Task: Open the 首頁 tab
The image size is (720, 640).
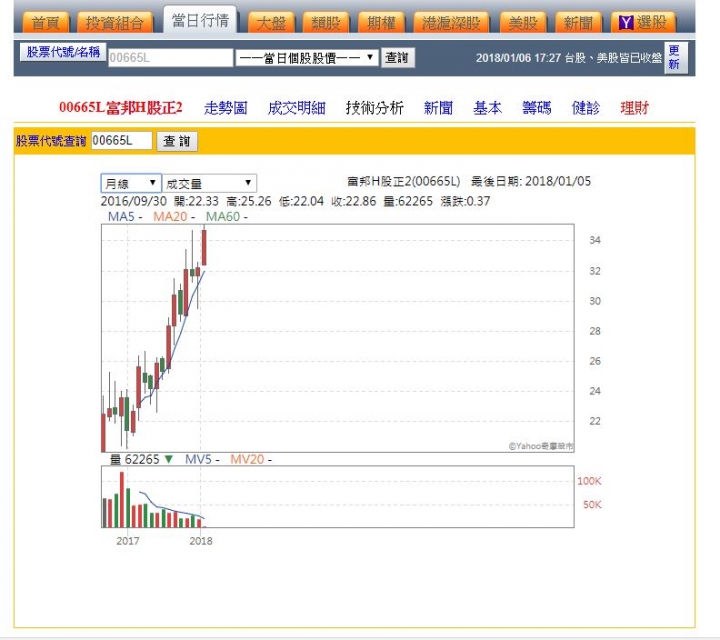Action: (45, 22)
